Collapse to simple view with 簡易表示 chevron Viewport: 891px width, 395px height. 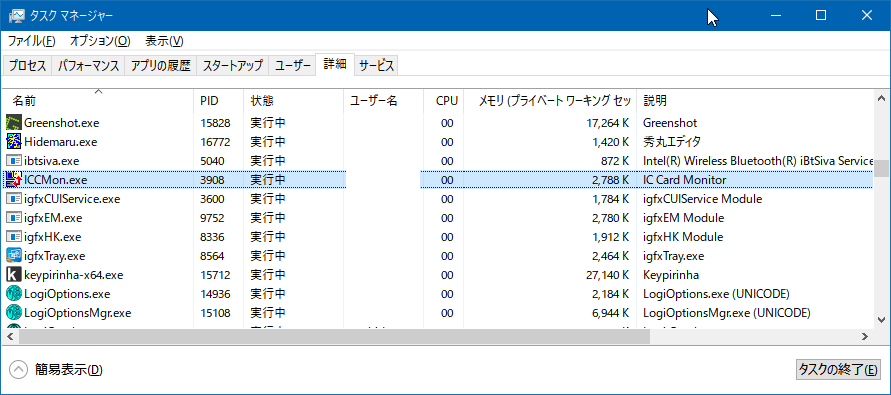point(19,370)
